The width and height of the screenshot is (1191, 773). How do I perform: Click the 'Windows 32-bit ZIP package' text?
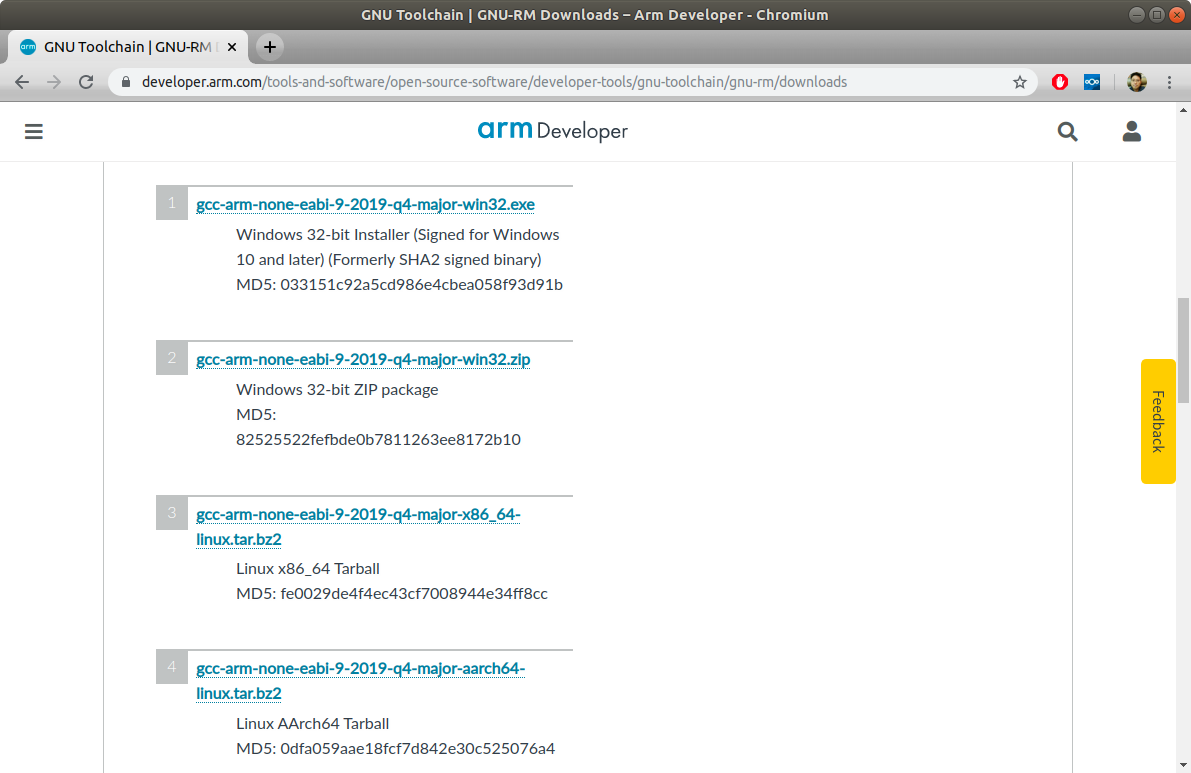(x=337, y=390)
